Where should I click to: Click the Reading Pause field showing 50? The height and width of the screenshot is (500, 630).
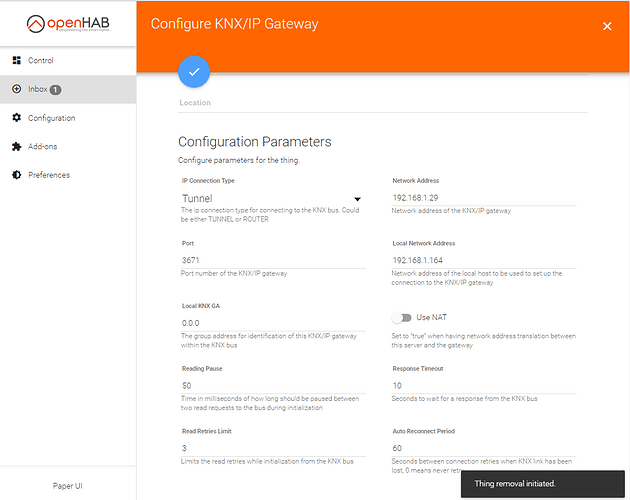[x=273, y=386]
